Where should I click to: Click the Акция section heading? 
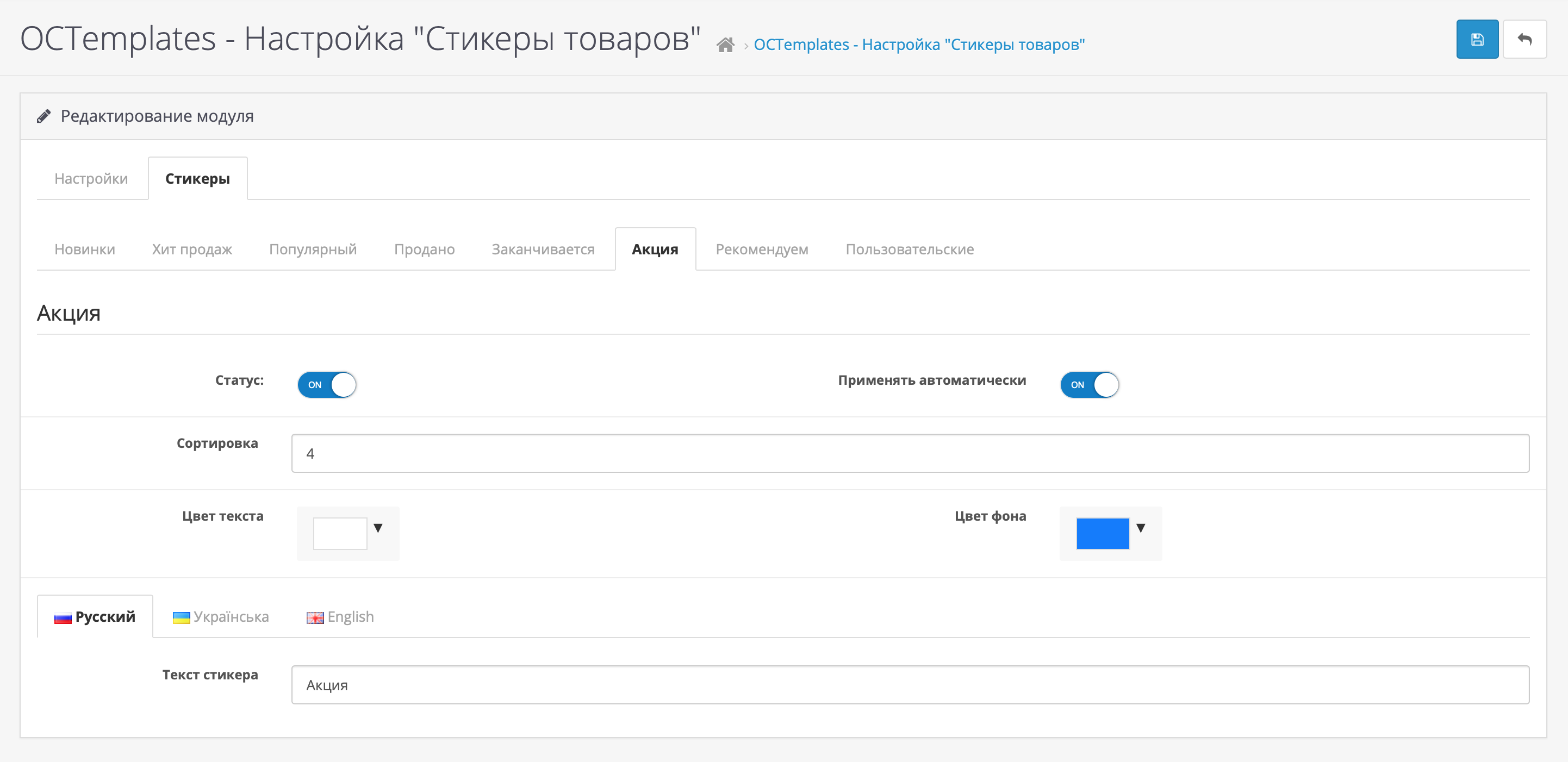coord(69,313)
